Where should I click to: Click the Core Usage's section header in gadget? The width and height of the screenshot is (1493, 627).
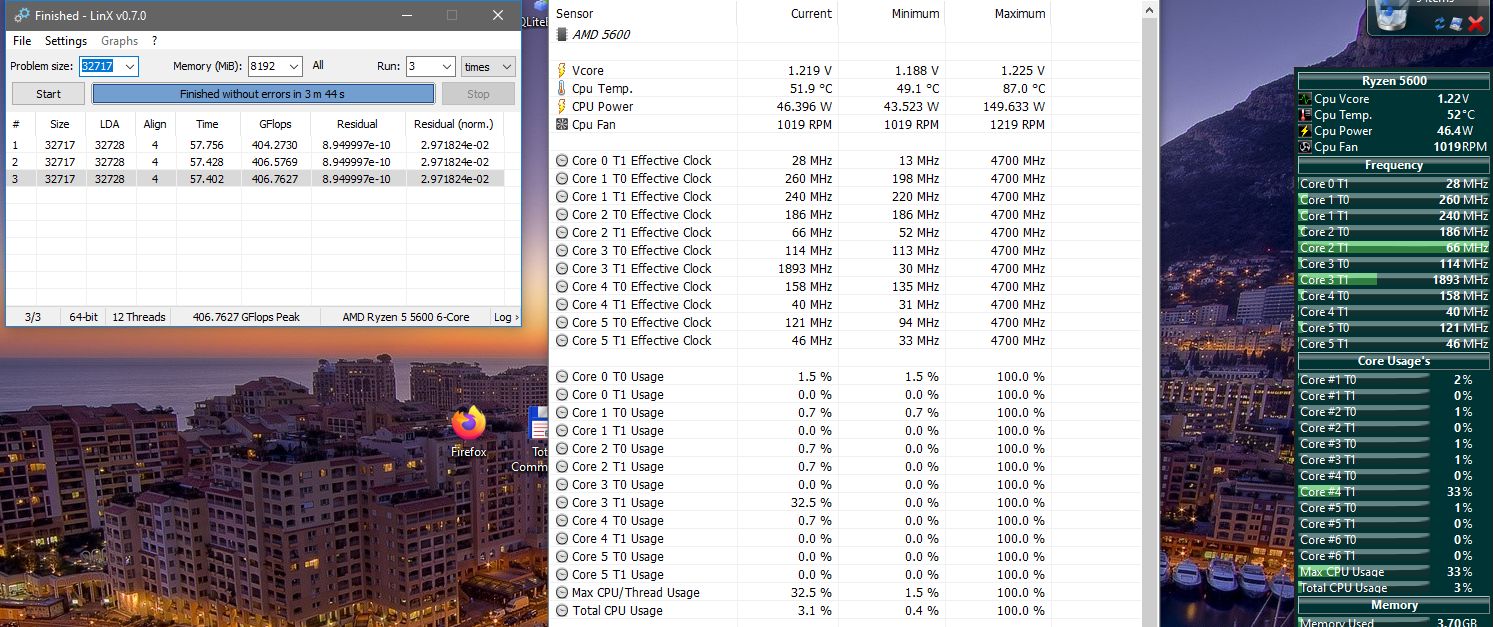(x=1393, y=361)
